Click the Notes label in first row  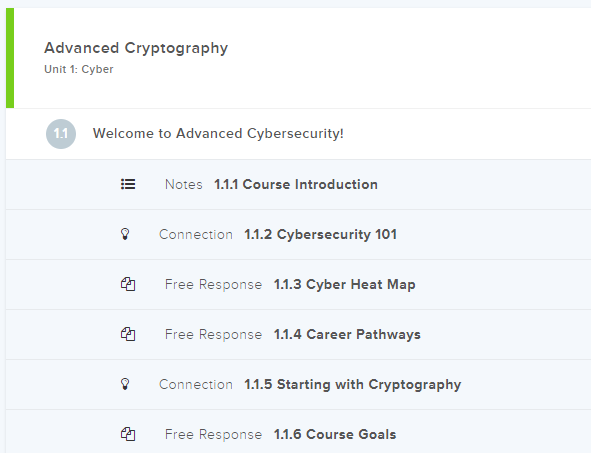tap(184, 184)
